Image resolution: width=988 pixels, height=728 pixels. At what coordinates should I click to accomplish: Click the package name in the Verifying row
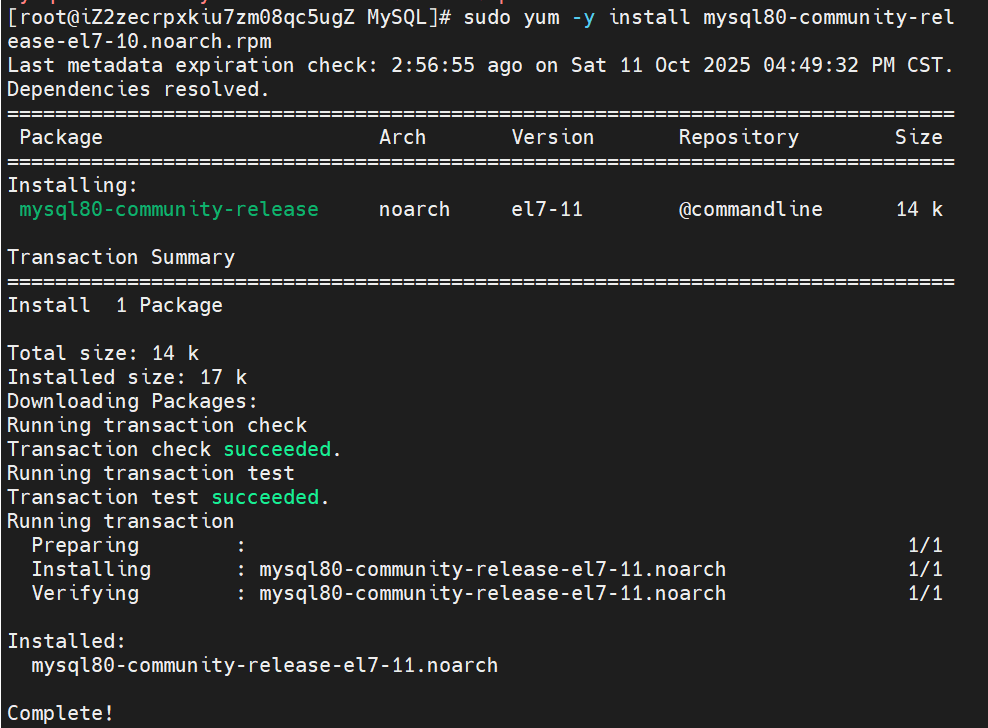pos(493,593)
